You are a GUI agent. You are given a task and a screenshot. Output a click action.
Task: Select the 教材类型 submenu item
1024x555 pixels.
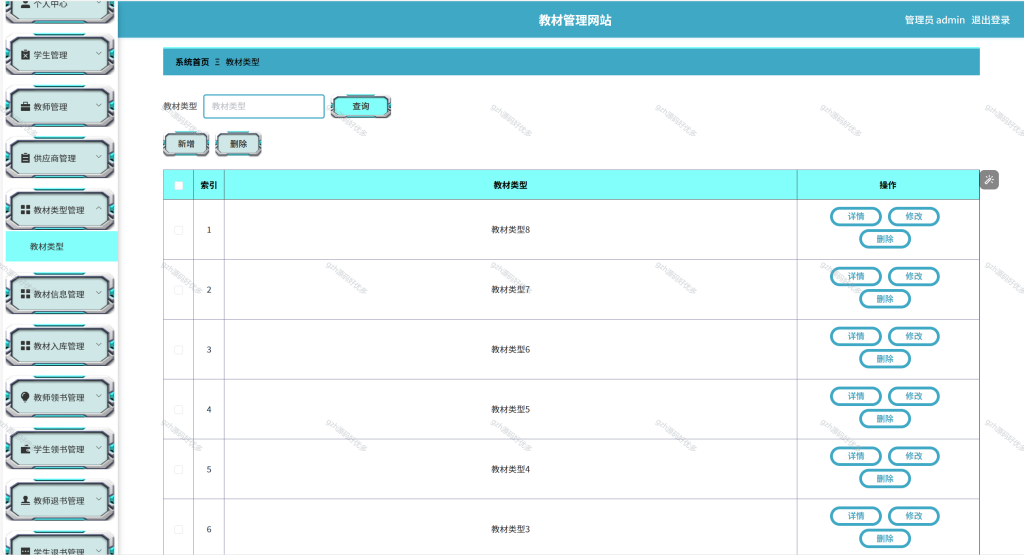coord(61,246)
